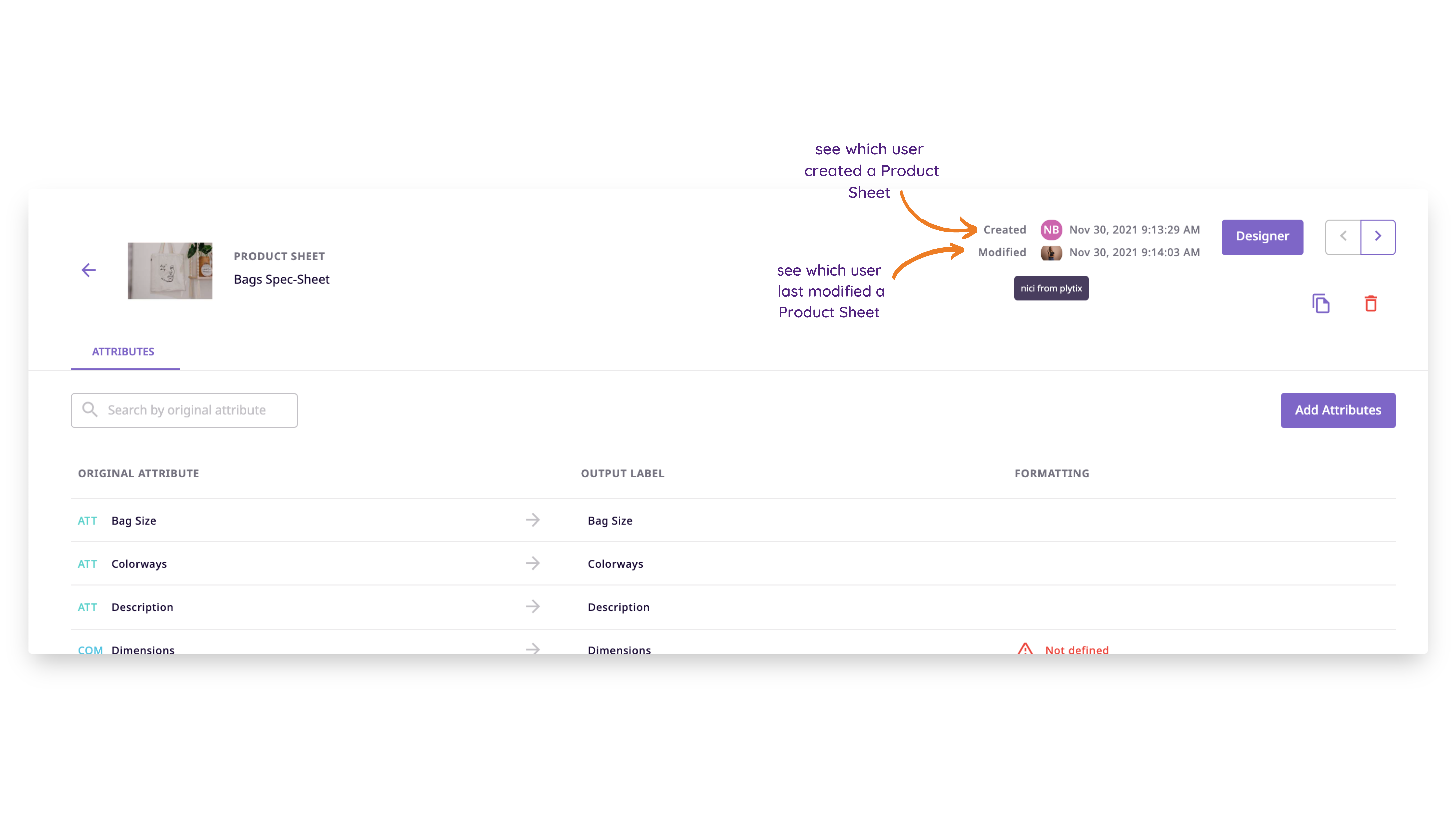Click the back arrow icon

(x=89, y=270)
